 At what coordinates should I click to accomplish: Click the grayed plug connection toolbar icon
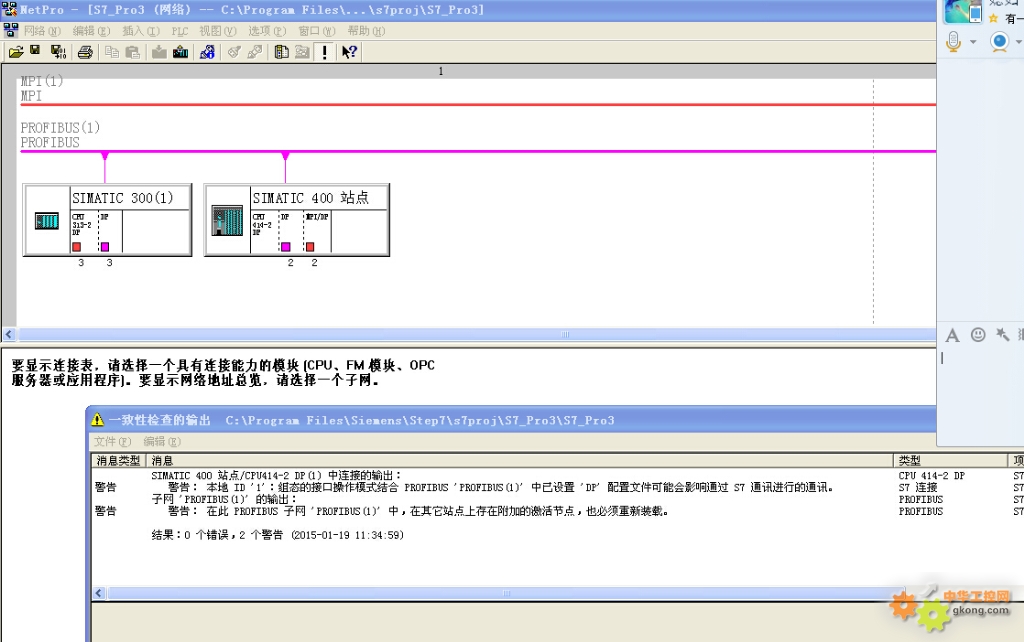click(234, 52)
